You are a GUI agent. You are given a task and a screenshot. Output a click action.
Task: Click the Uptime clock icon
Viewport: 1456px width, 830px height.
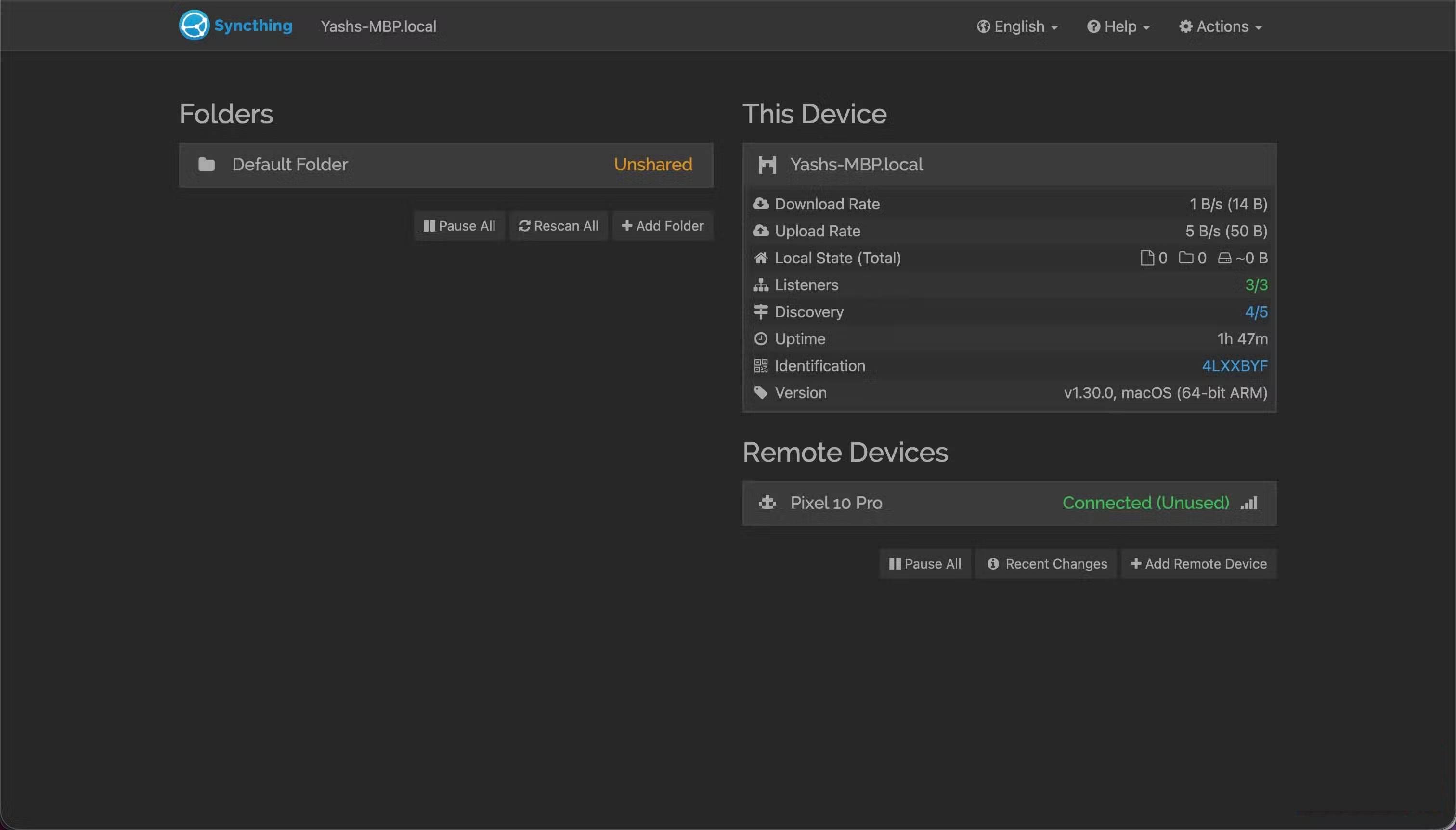(761, 338)
